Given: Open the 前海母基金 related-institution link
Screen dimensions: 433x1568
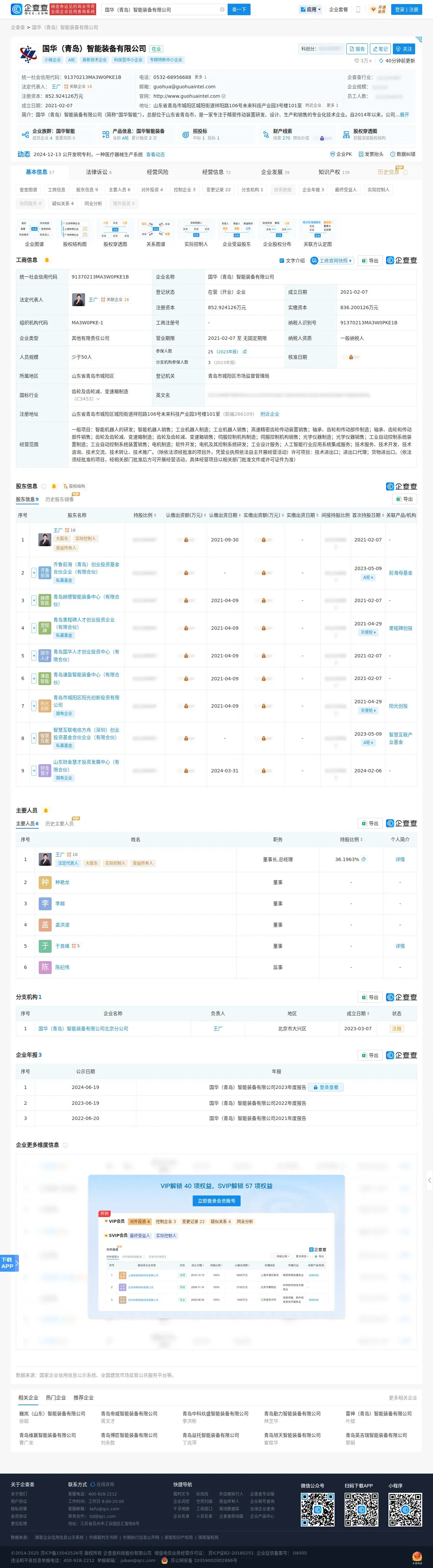Looking at the screenshot, I should tap(400, 573).
